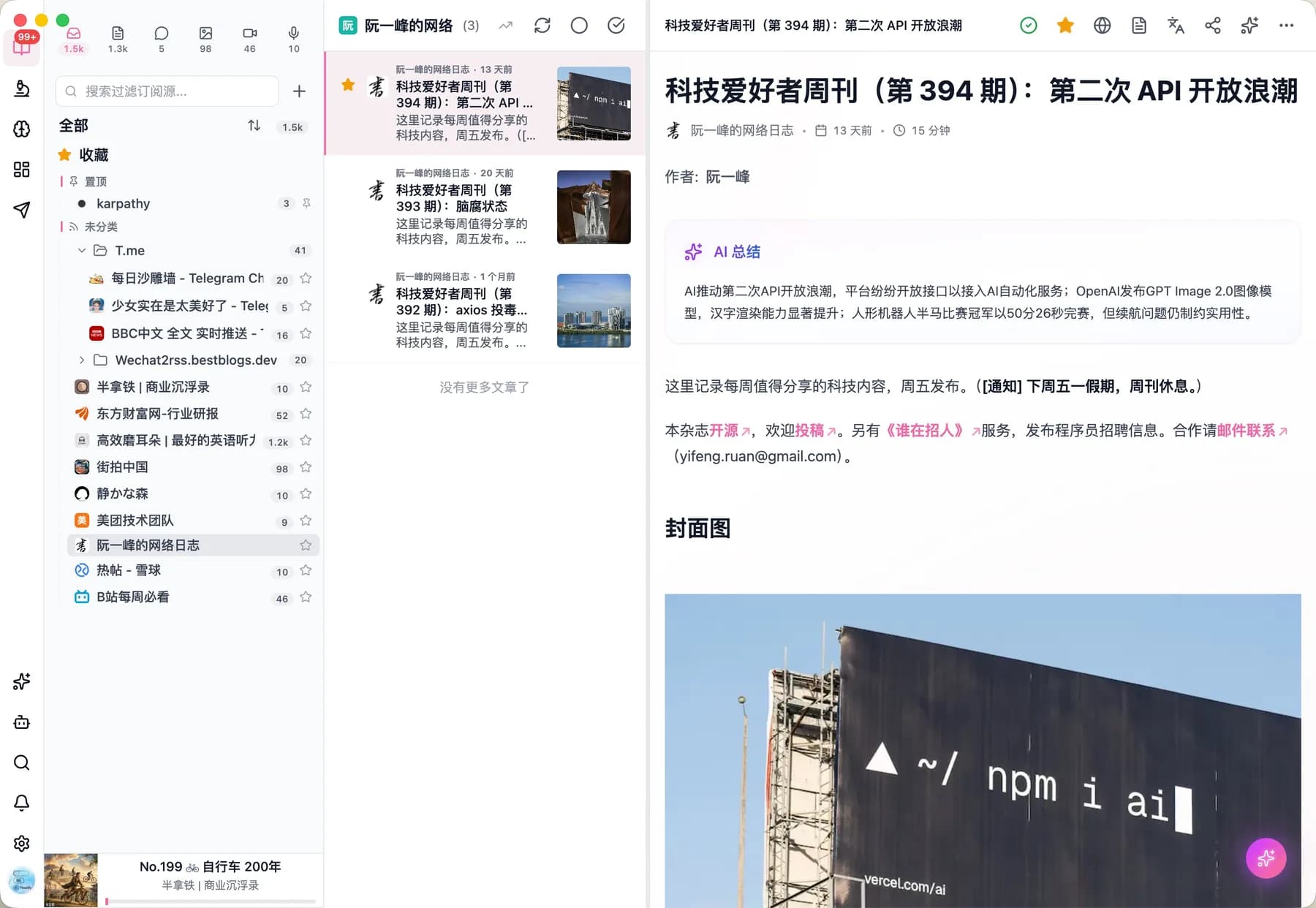The width and height of the screenshot is (1316, 908).
Task: Click the city skyline thumbnail of issue 392
Action: [x=594, y=311]
